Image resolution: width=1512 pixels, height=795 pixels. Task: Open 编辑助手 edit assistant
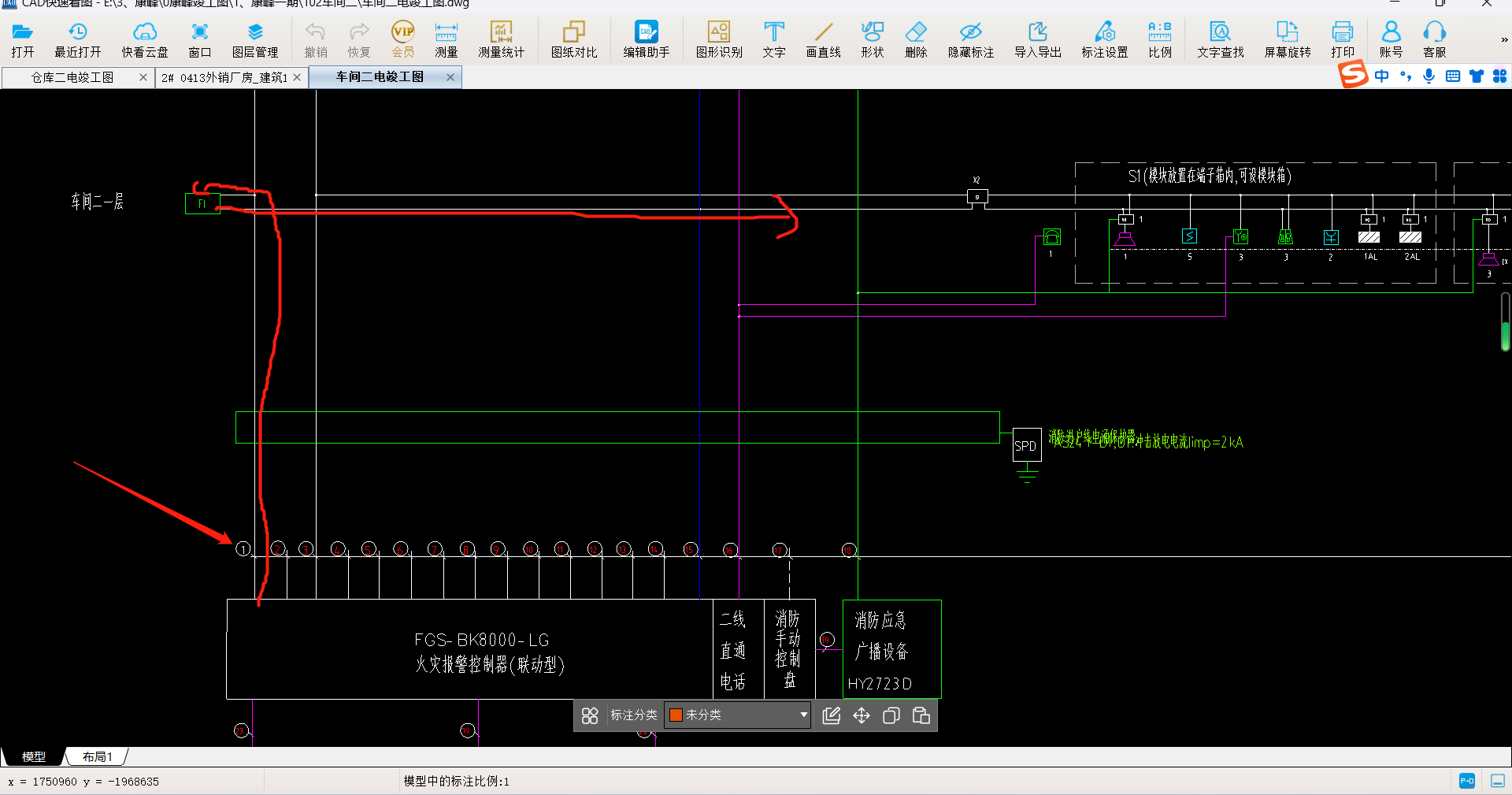point(647,39)
